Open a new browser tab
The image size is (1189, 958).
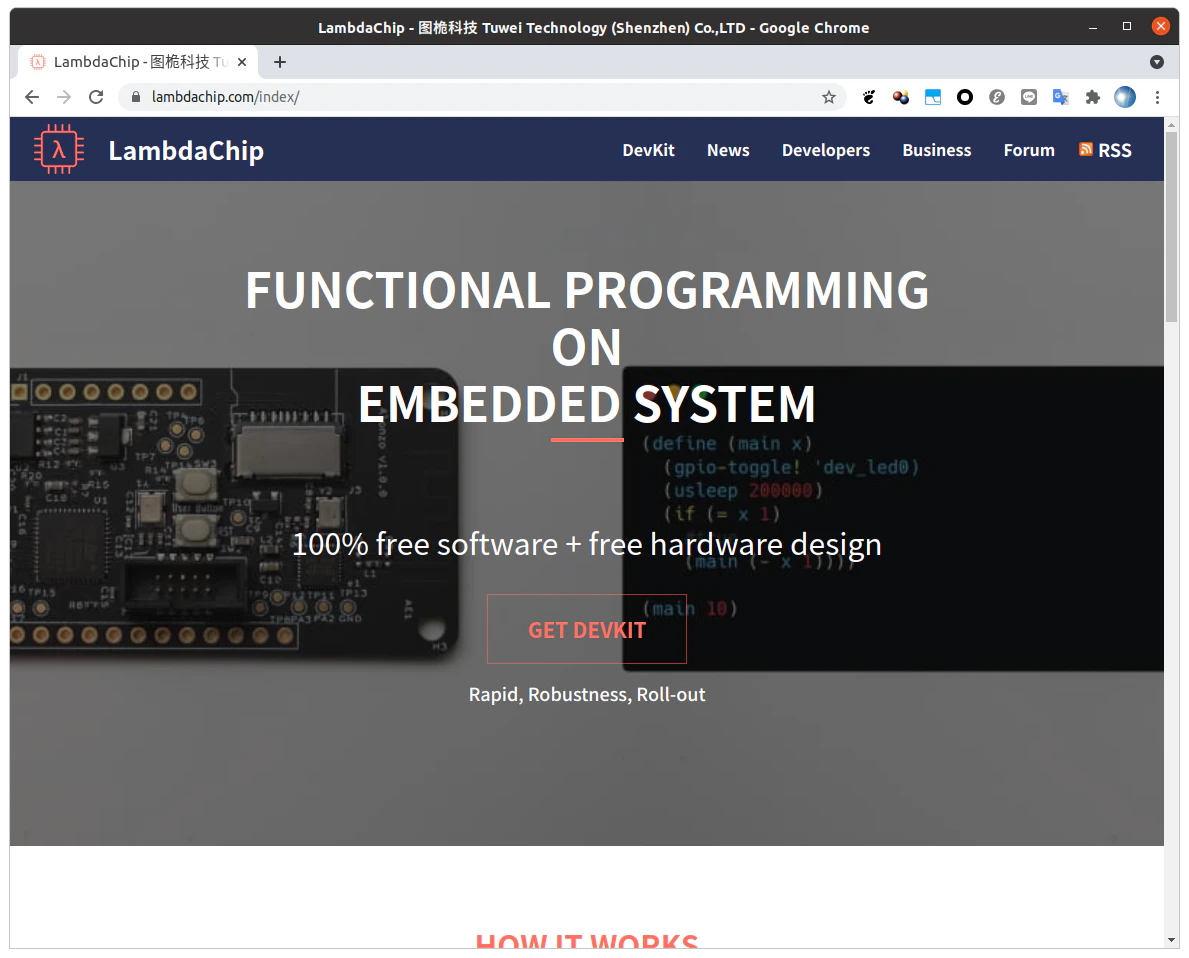(280, 62)
